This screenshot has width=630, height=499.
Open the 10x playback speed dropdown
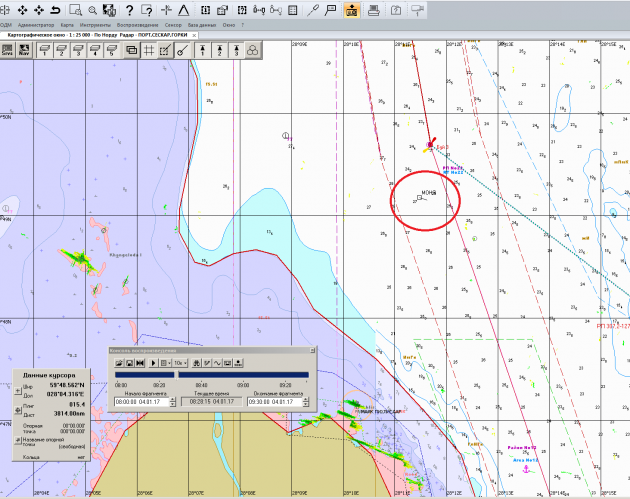click(181, 362)
